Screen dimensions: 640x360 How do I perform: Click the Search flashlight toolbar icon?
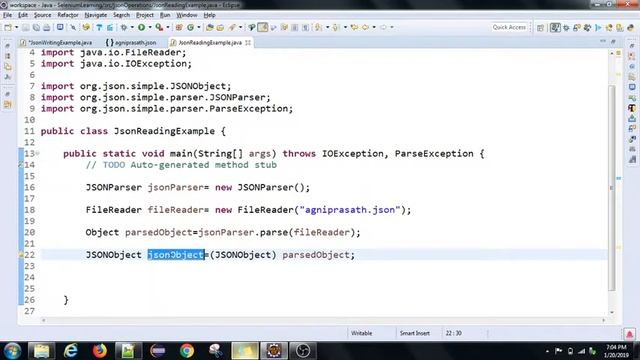coord(232,27)
